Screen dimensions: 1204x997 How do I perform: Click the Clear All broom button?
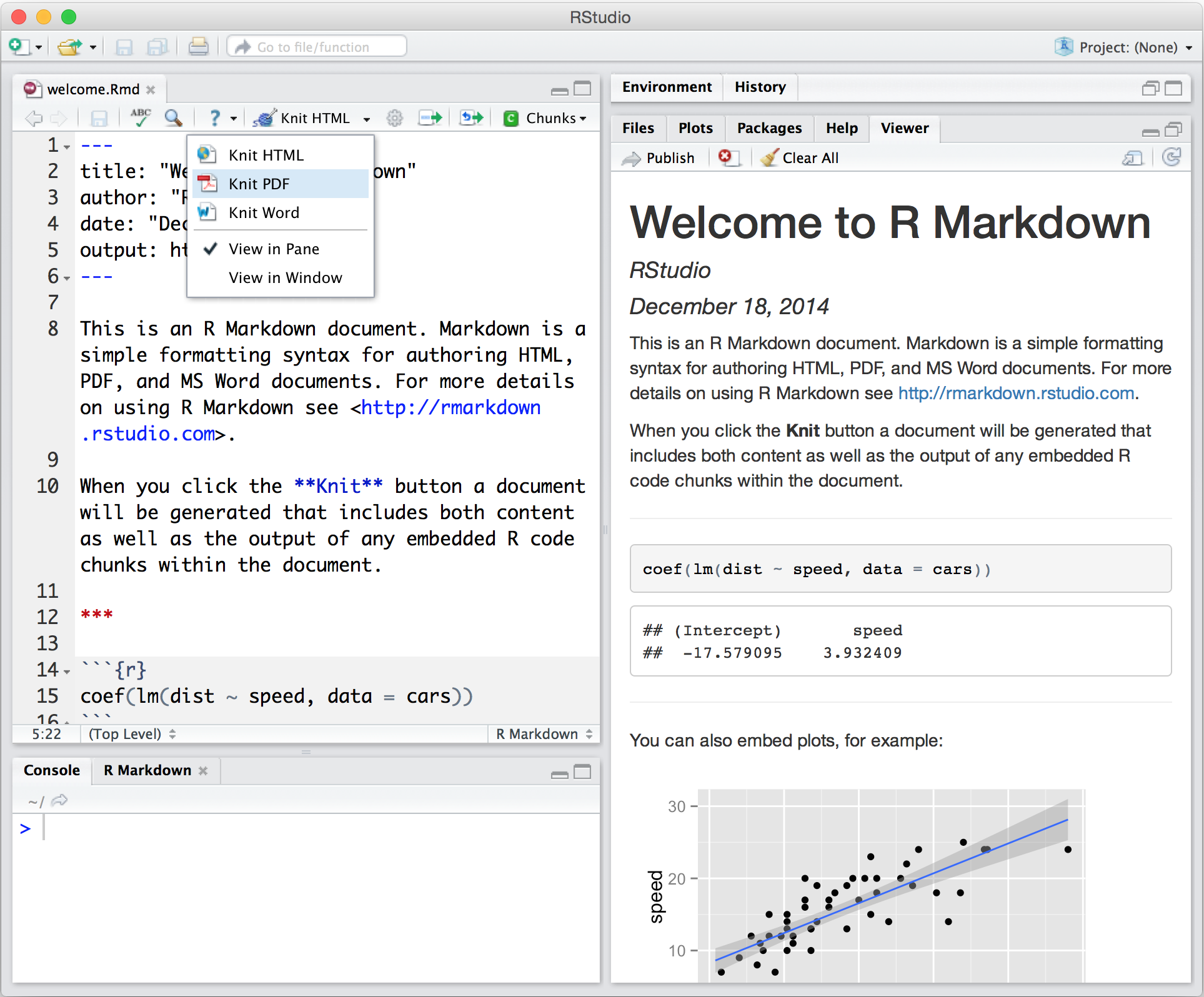800,158
